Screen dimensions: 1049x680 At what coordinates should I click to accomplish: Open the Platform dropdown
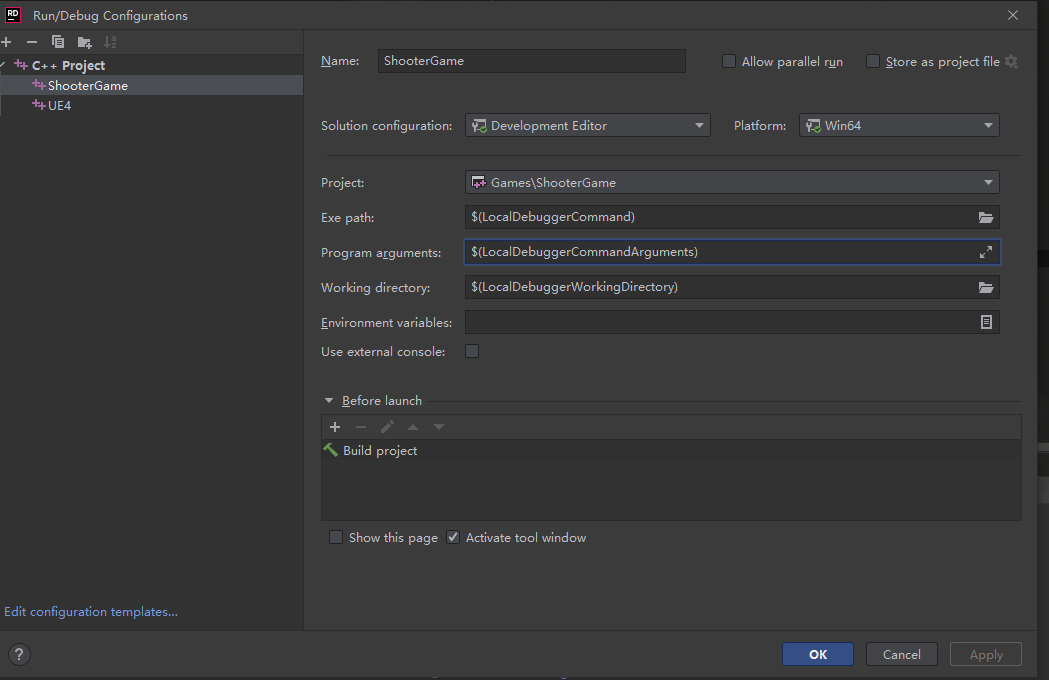coord(899,125)
